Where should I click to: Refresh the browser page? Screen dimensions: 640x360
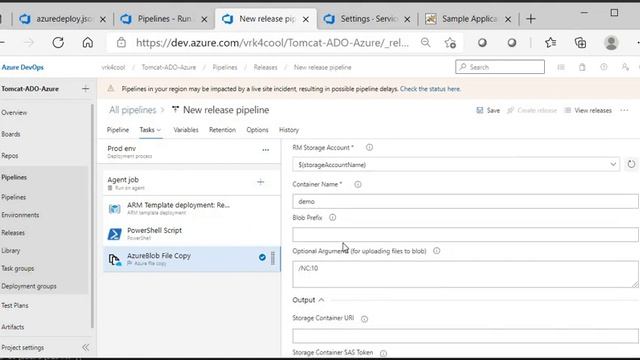(x=58, y=42)
